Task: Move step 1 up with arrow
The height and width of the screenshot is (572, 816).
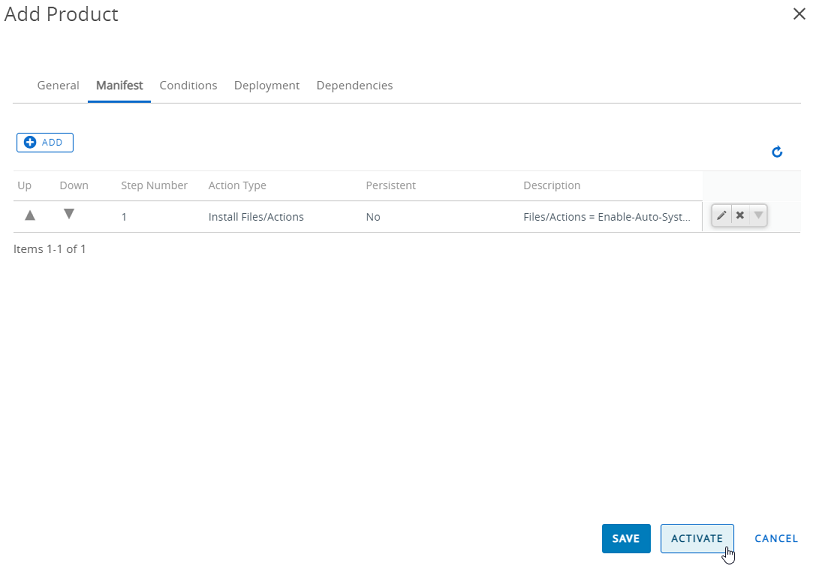Action: (30, 215)
